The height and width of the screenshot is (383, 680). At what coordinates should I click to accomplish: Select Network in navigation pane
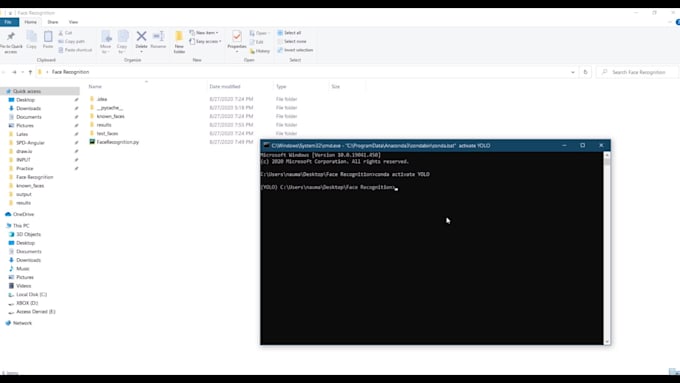coord(22,323)
